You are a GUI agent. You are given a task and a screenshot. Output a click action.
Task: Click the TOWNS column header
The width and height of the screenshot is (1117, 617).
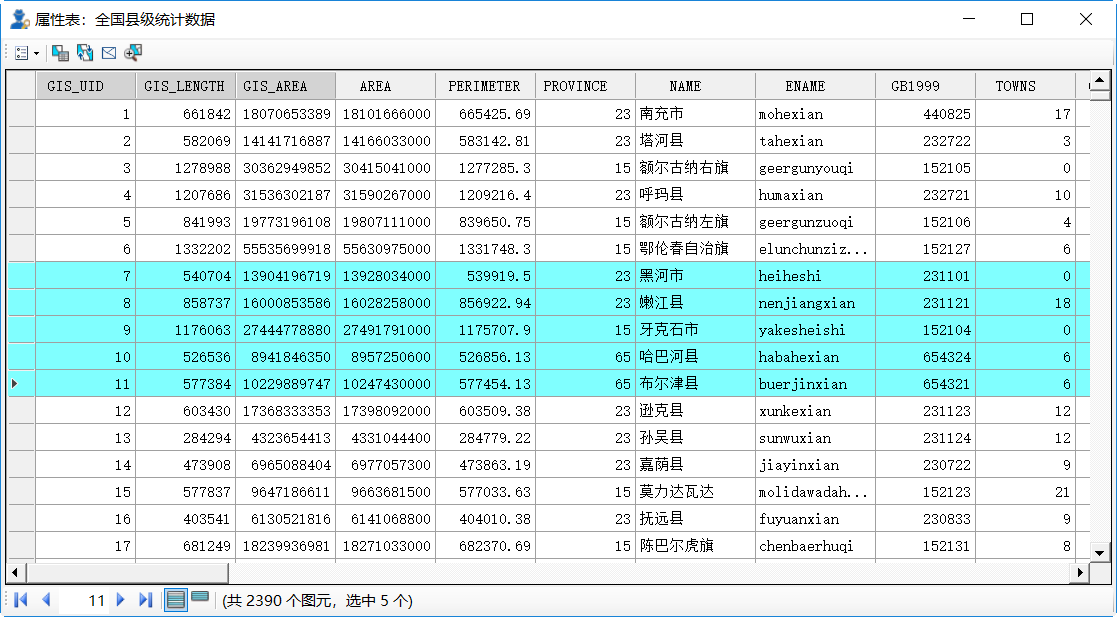click(x=1025, y=86)
